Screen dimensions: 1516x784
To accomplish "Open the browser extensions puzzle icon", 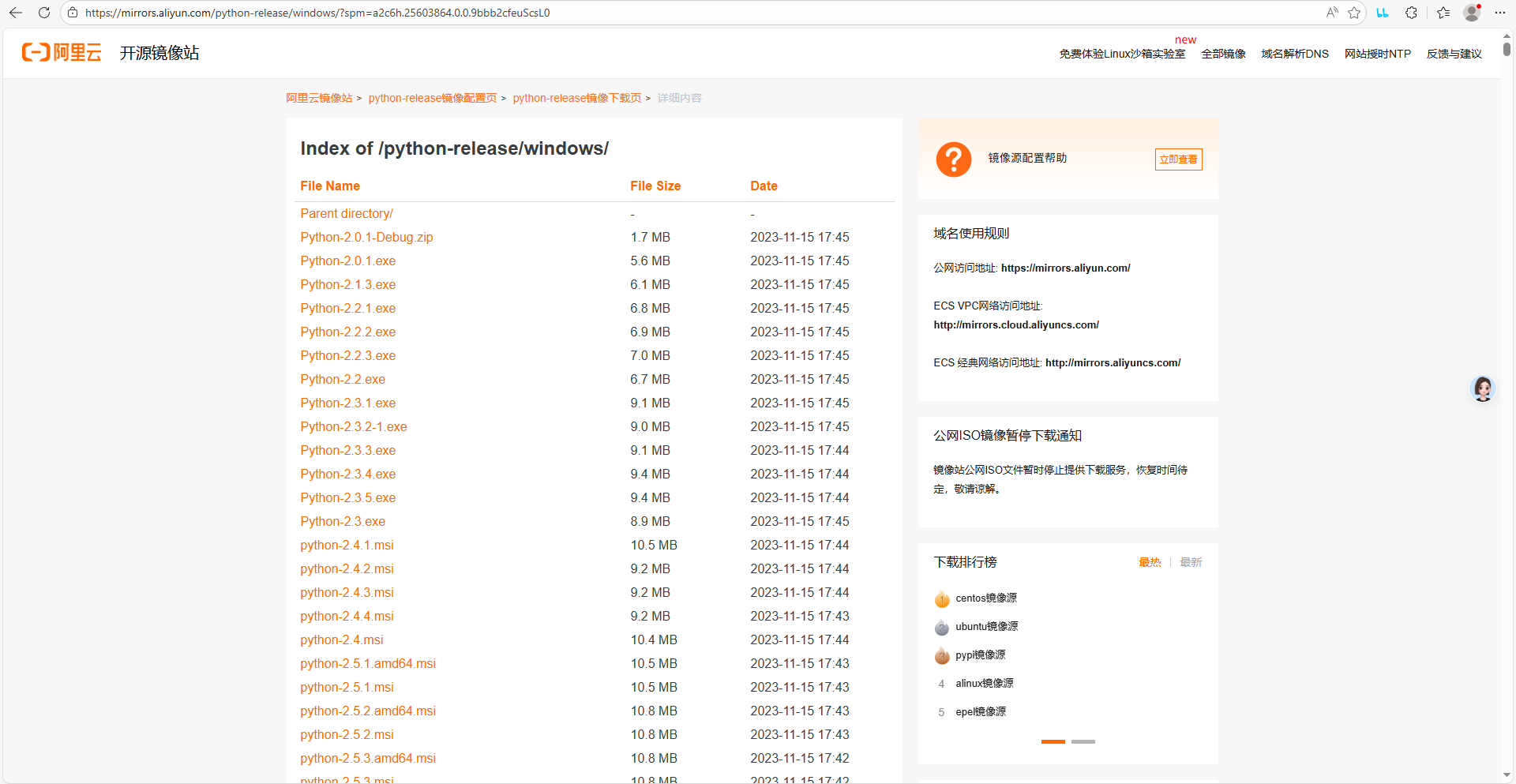I will click(1411, 13).
